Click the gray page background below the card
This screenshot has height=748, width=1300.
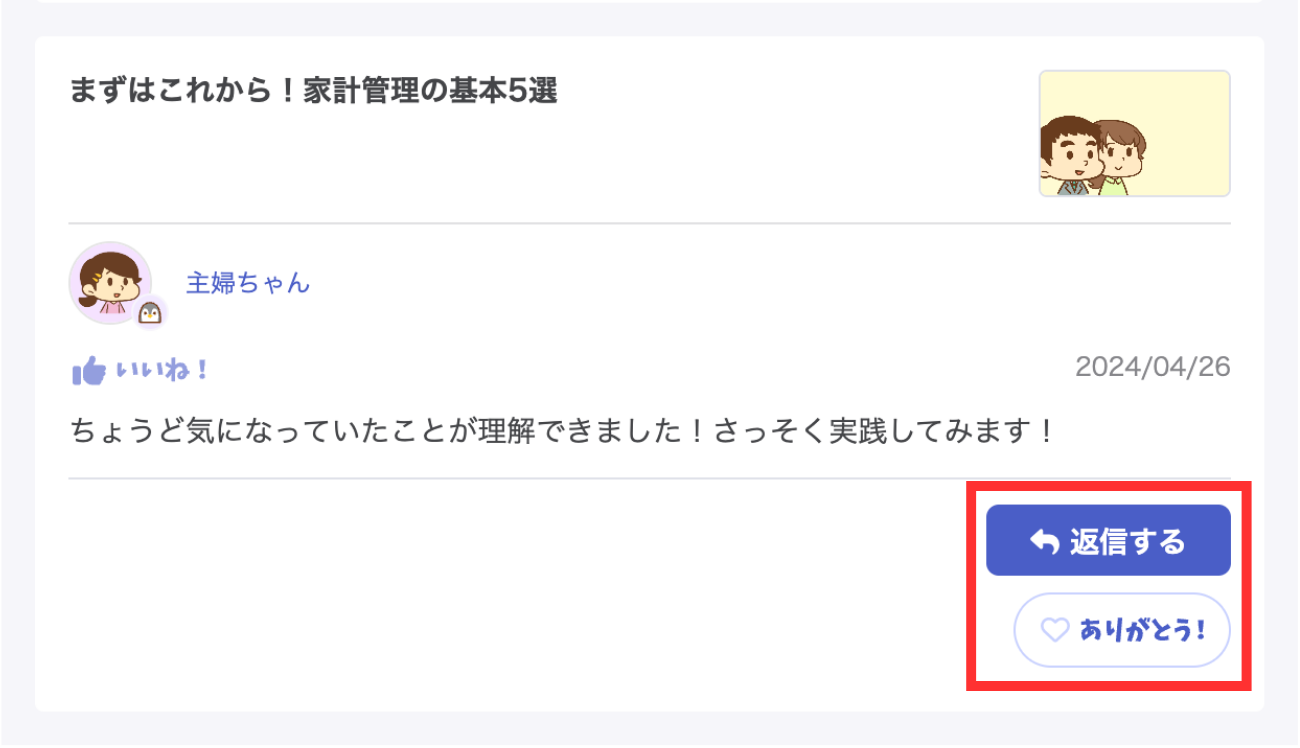point(650,732)
